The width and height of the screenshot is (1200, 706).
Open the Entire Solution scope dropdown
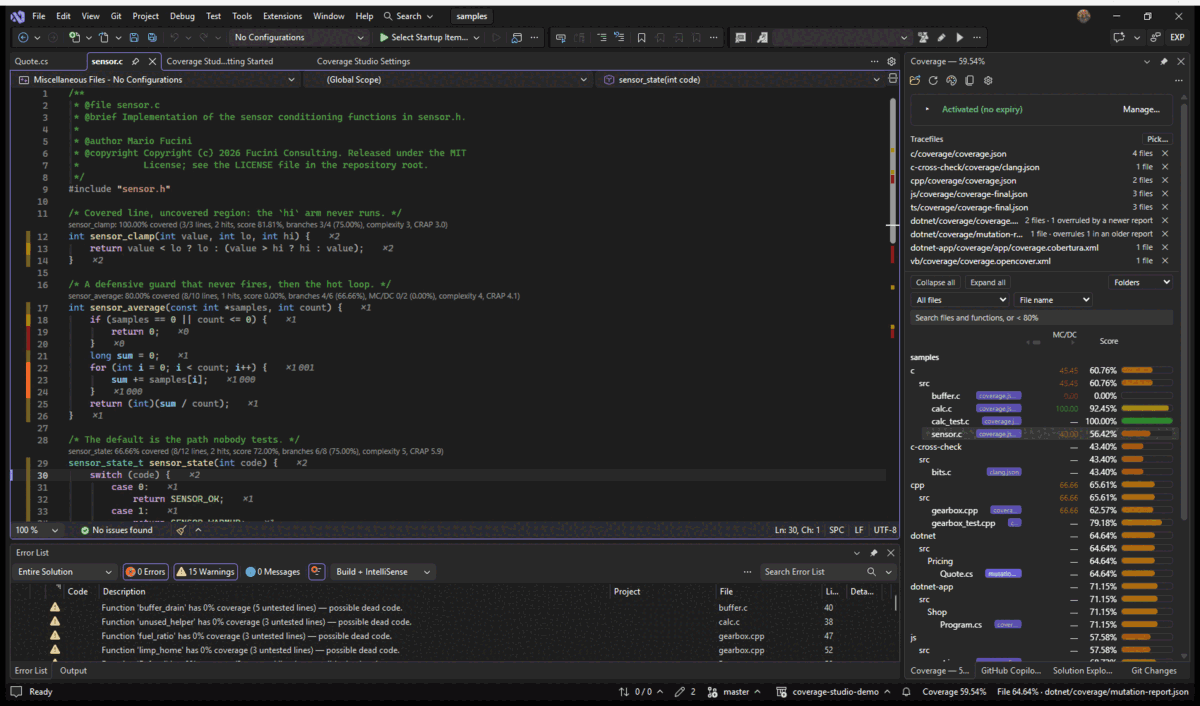65,572
